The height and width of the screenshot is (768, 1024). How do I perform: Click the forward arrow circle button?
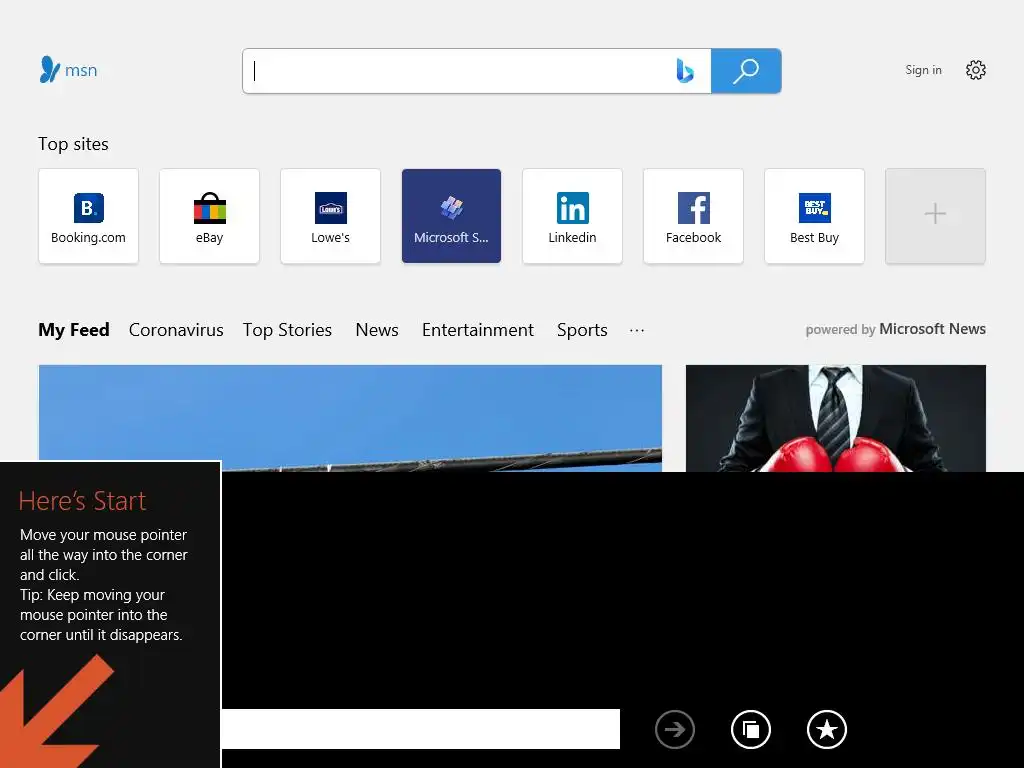click(x=675, y=729)
